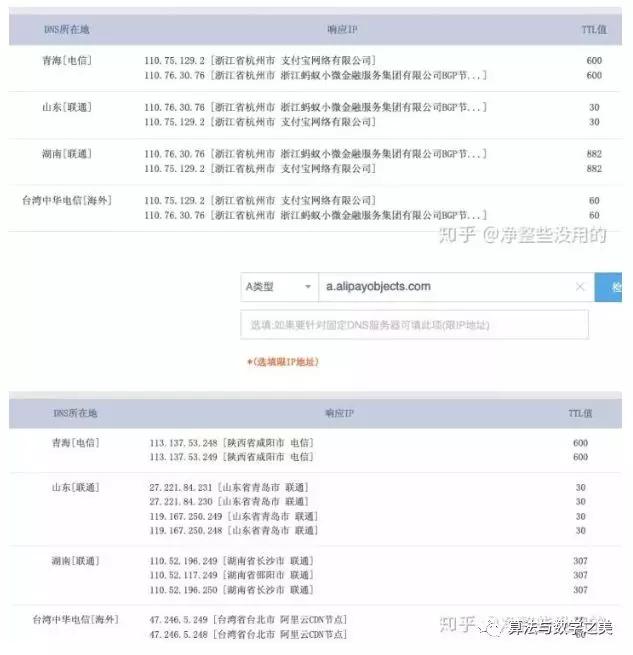This screenshot has width=633, height=655.
Task: Click 响应IP header in the upper table
Action: [x=342, y=30]
